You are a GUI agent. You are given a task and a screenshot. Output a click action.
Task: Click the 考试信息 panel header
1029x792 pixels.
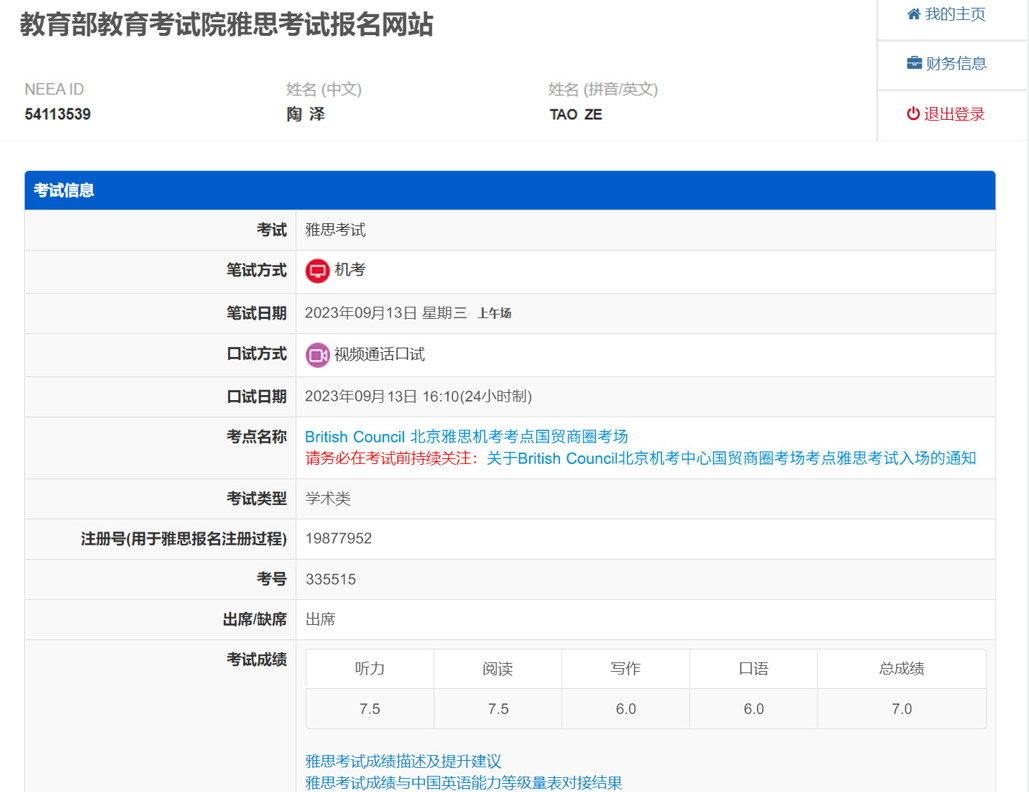tap(510, 190)
